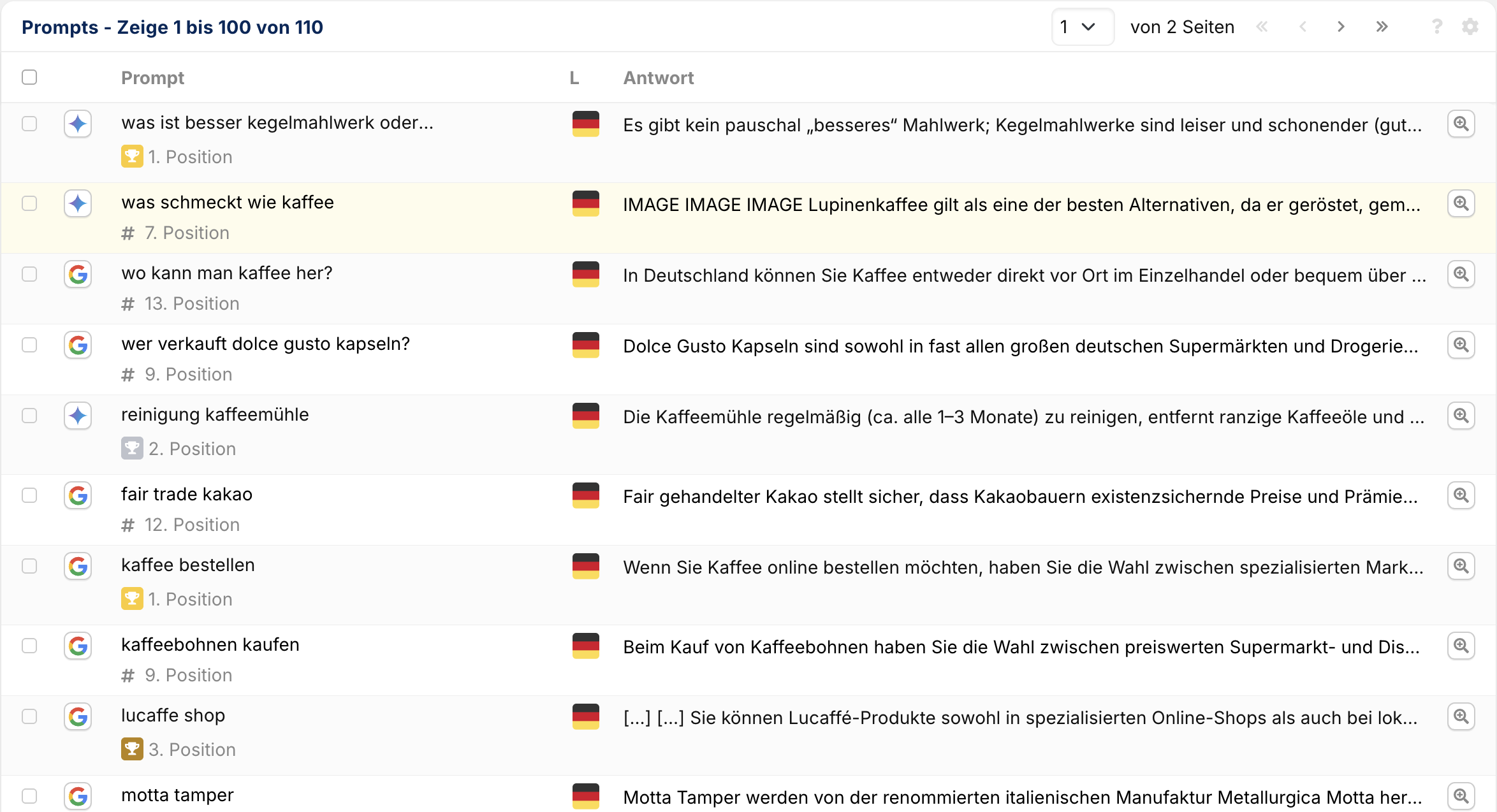Click the previous-page left chevron
Screen dimensions: 1497x812
click(x=1302, y=27)
